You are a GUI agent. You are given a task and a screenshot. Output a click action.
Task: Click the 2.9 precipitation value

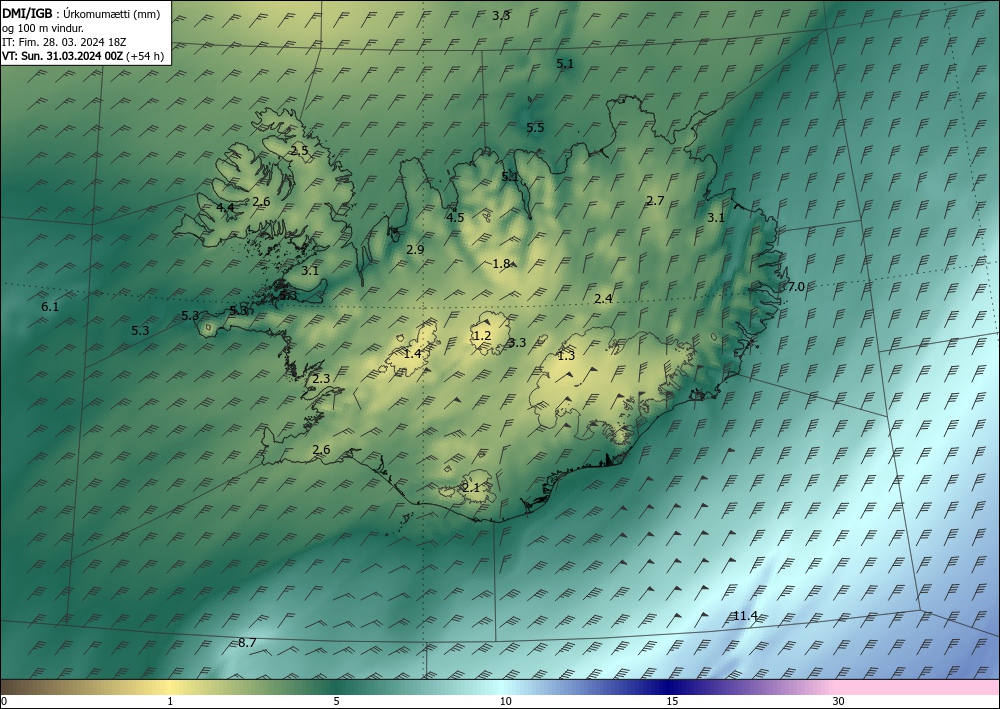point(415,249)
